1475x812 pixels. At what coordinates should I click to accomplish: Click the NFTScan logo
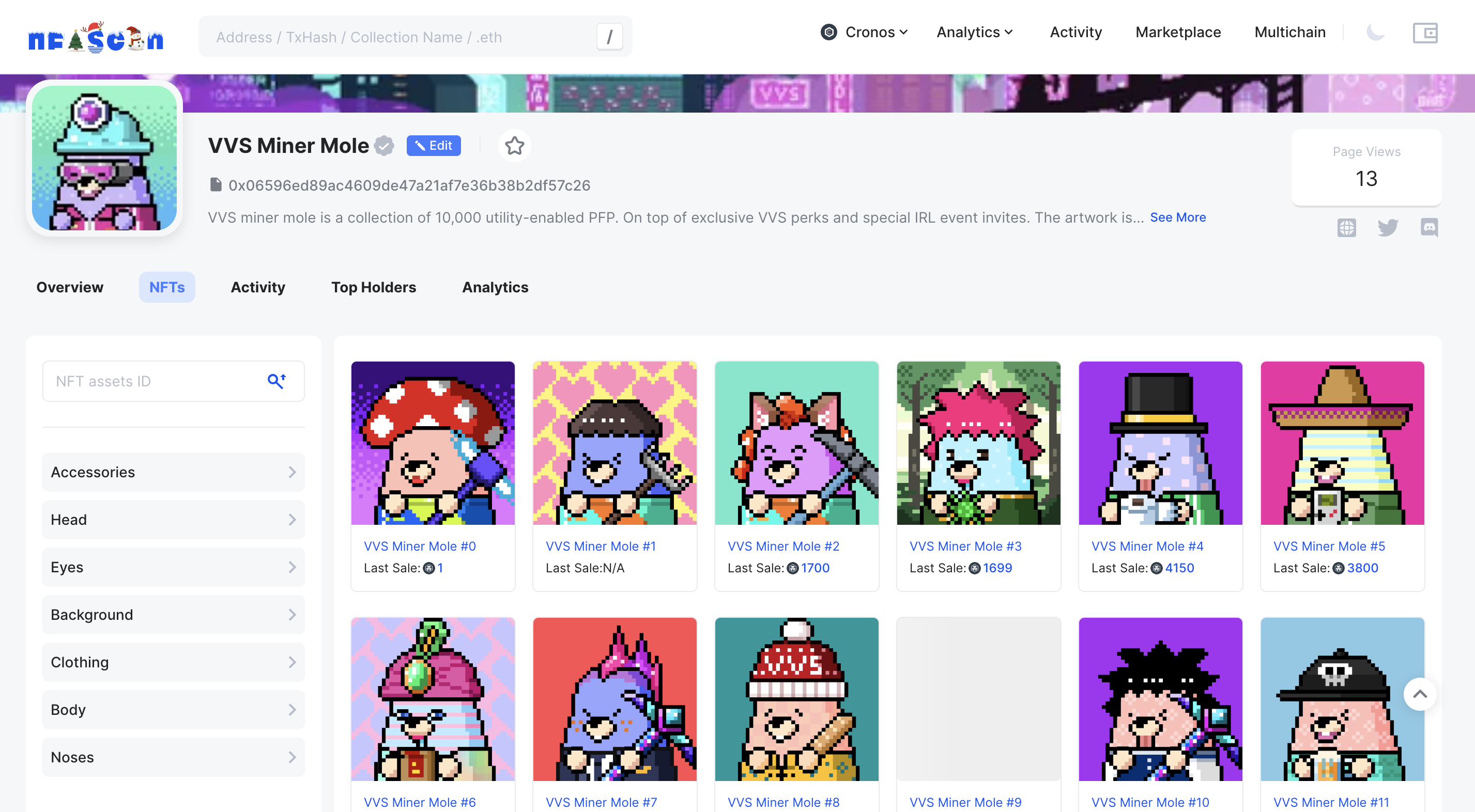pyautogui.click(x=96, y=37)
